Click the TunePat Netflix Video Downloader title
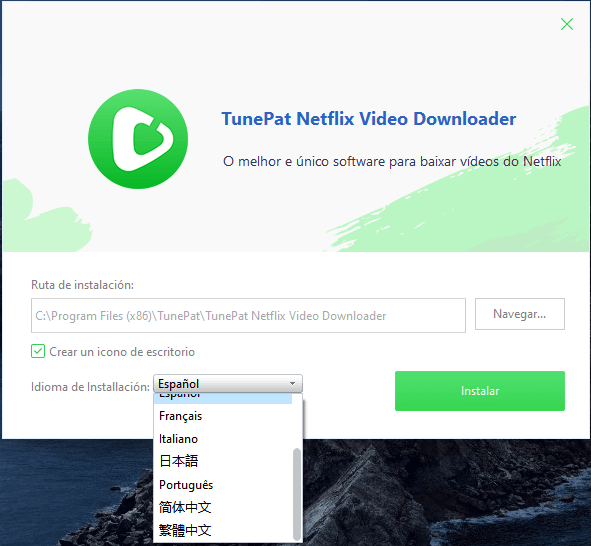Viewport: 591px width, 546px height. pos(369,119)
